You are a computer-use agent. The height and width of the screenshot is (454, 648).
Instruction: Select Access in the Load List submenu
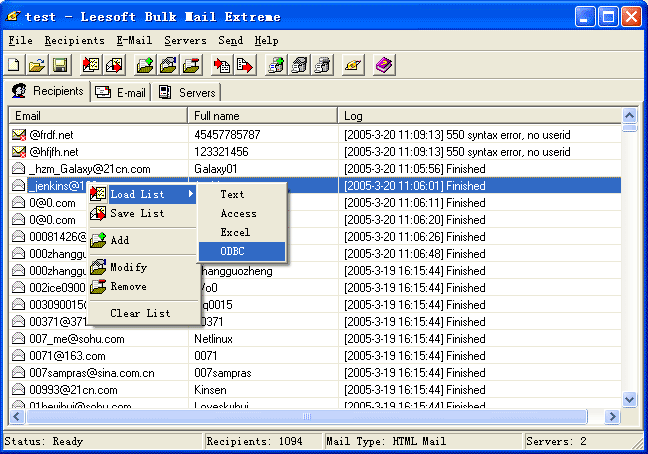tap(242, 213)
